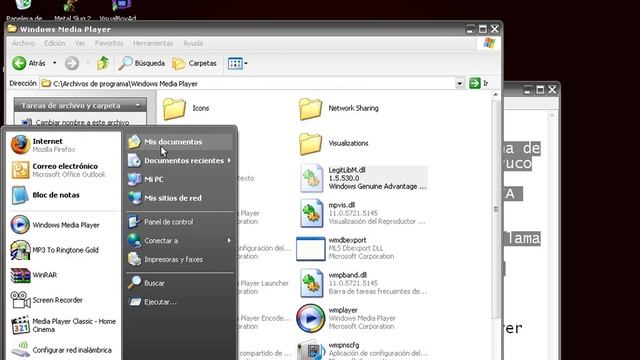Viewport: 640px width, 360px height.
Task: Select the wmplayer application file
Action: tap(346, 318)
